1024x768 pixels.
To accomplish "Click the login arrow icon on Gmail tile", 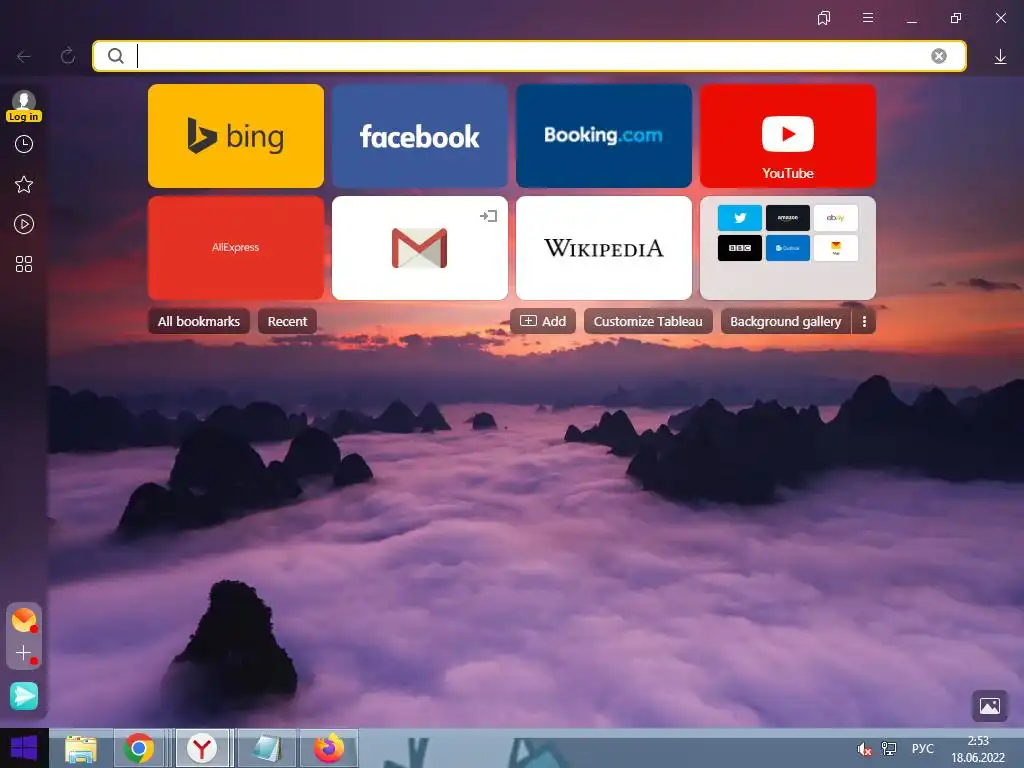I will (x=488, y=216).
